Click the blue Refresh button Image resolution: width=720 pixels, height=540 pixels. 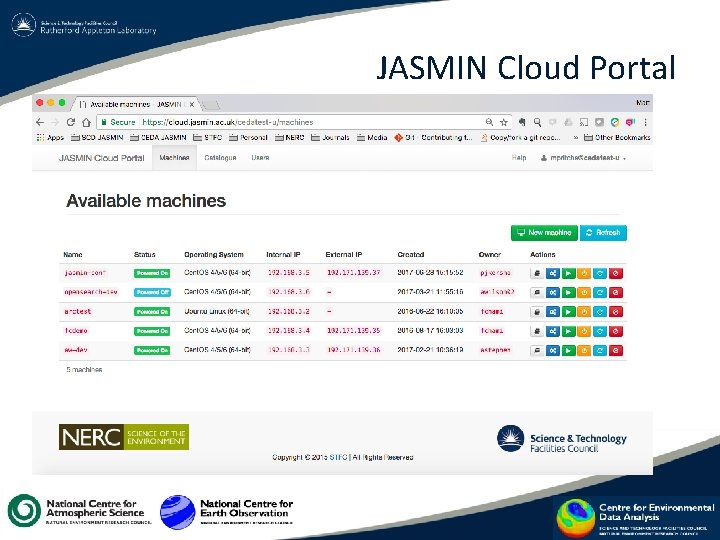click(603, 233)
